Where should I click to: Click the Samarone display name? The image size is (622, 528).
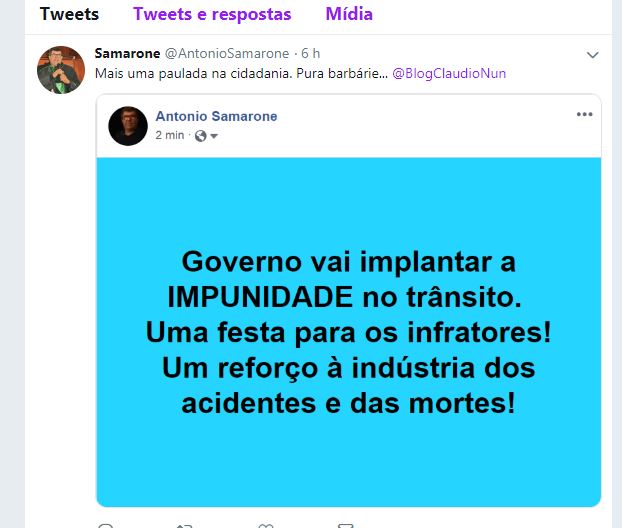point(127,53)
